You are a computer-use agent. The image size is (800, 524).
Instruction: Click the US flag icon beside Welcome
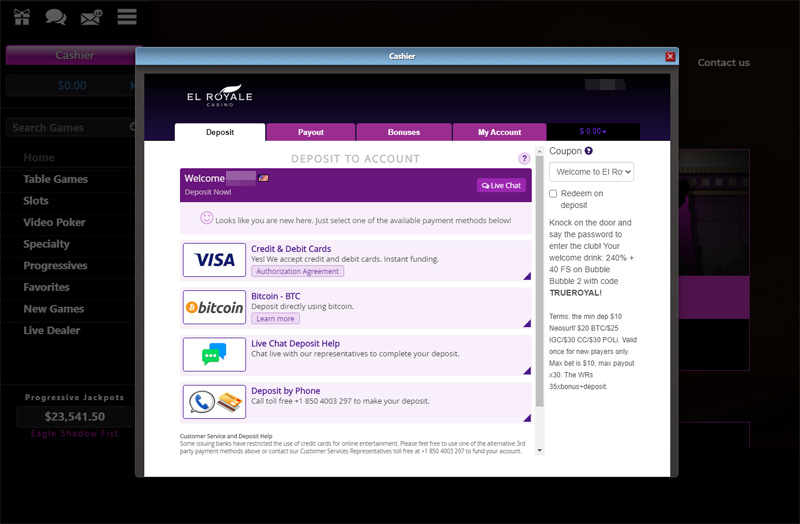point(263,178)
